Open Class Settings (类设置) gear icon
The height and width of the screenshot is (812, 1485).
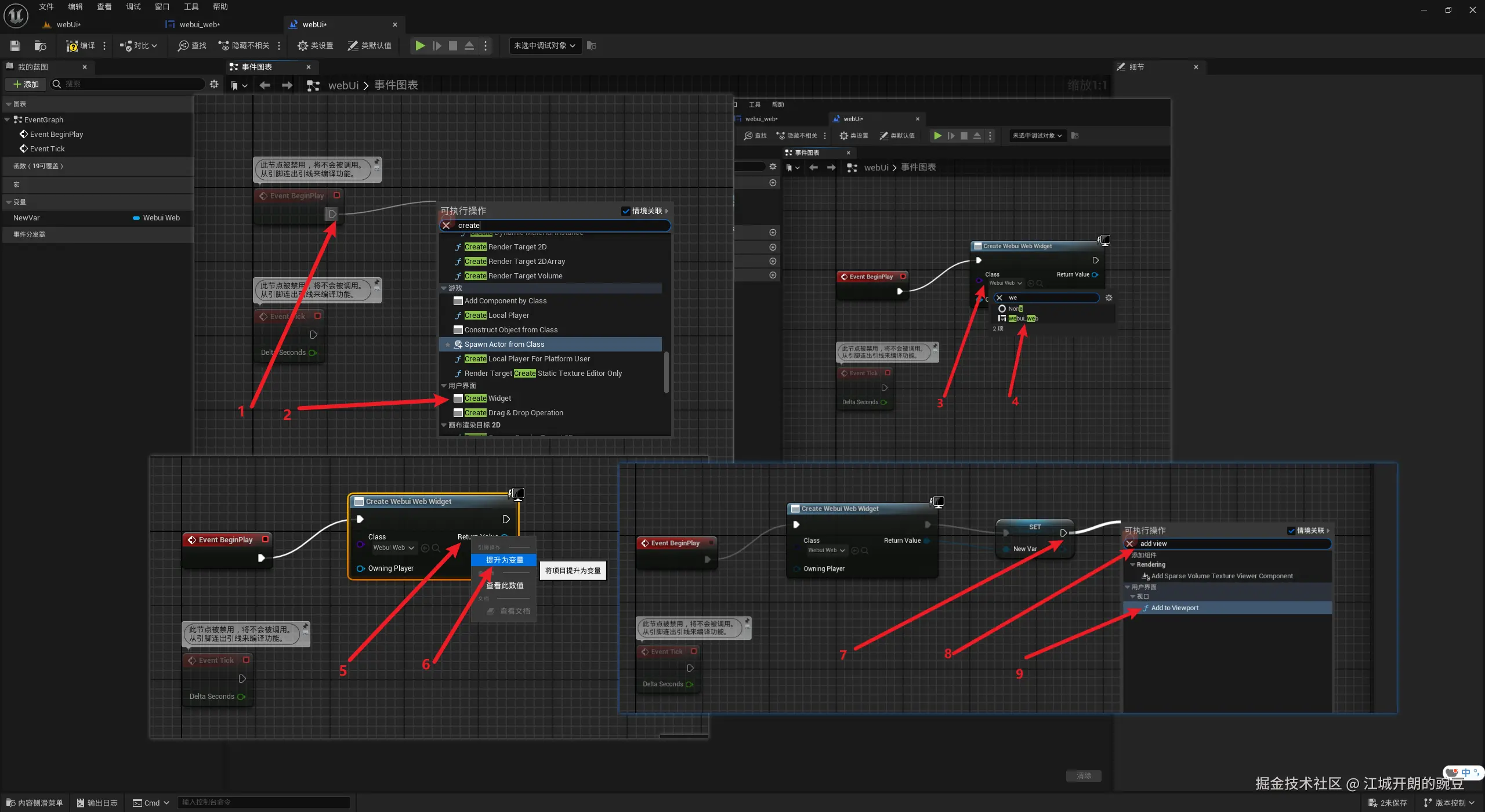(x=302, y=46)
